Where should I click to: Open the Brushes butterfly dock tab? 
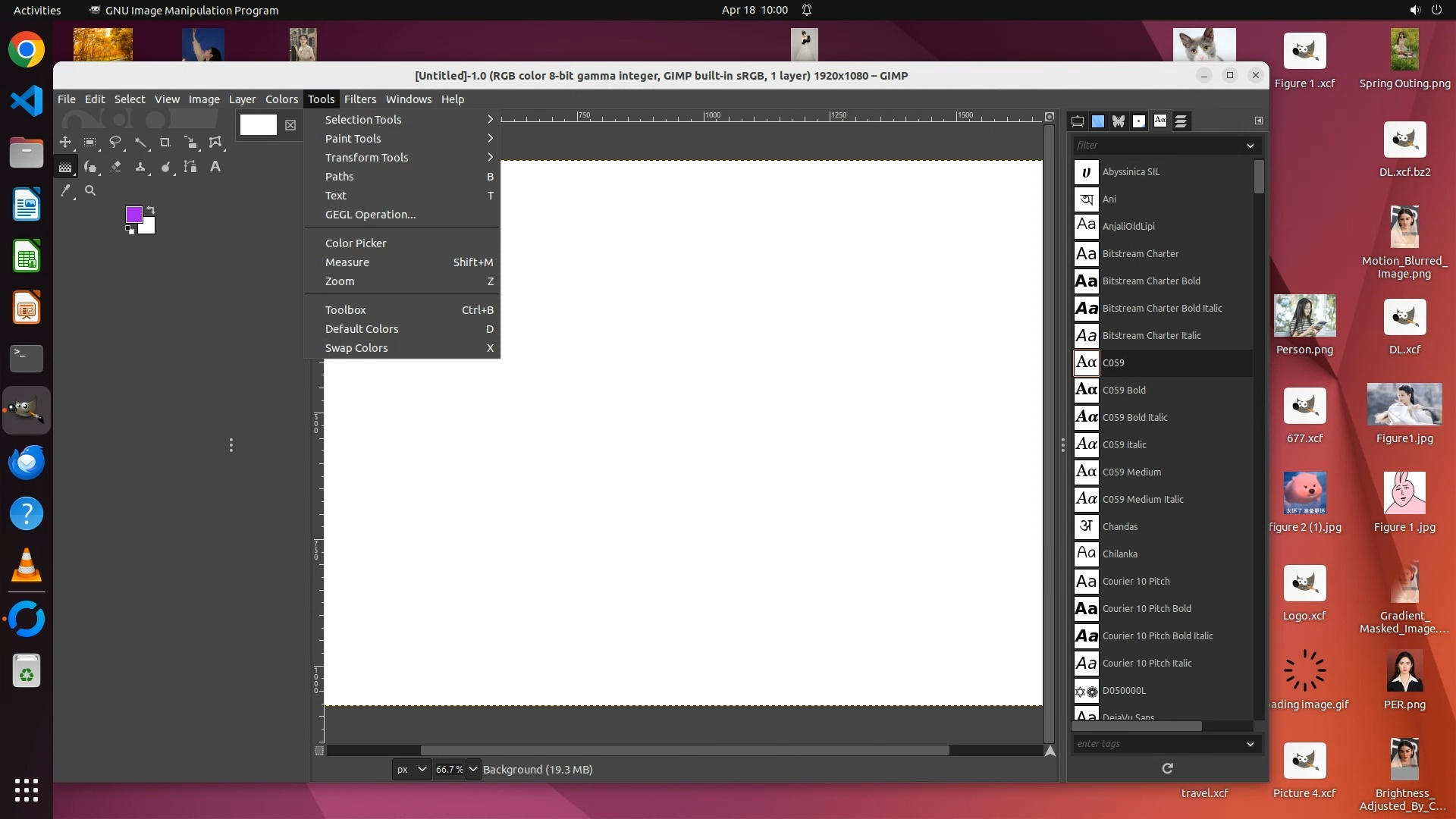coord(1119,121)
